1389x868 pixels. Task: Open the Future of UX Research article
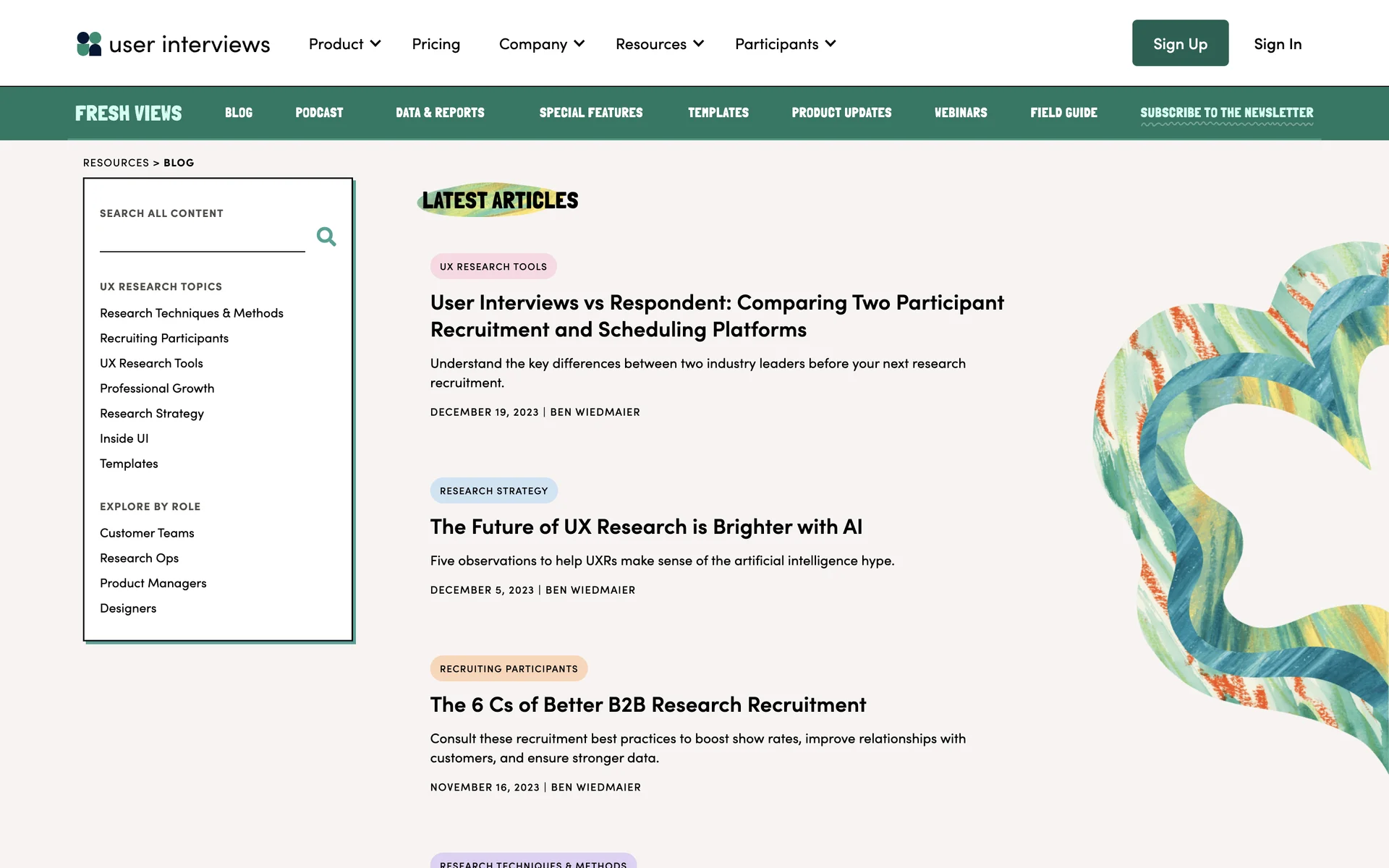(646, 527)
